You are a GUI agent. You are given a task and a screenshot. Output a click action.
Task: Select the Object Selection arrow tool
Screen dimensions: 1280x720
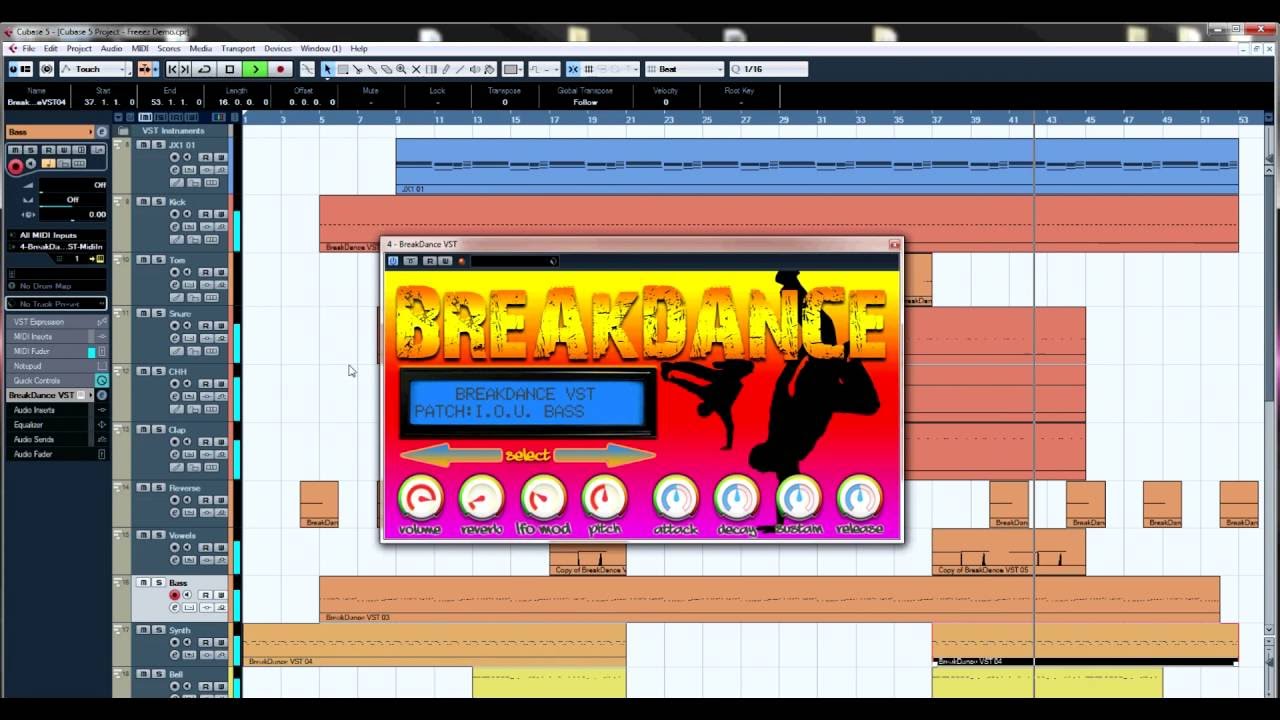[327, 69]
